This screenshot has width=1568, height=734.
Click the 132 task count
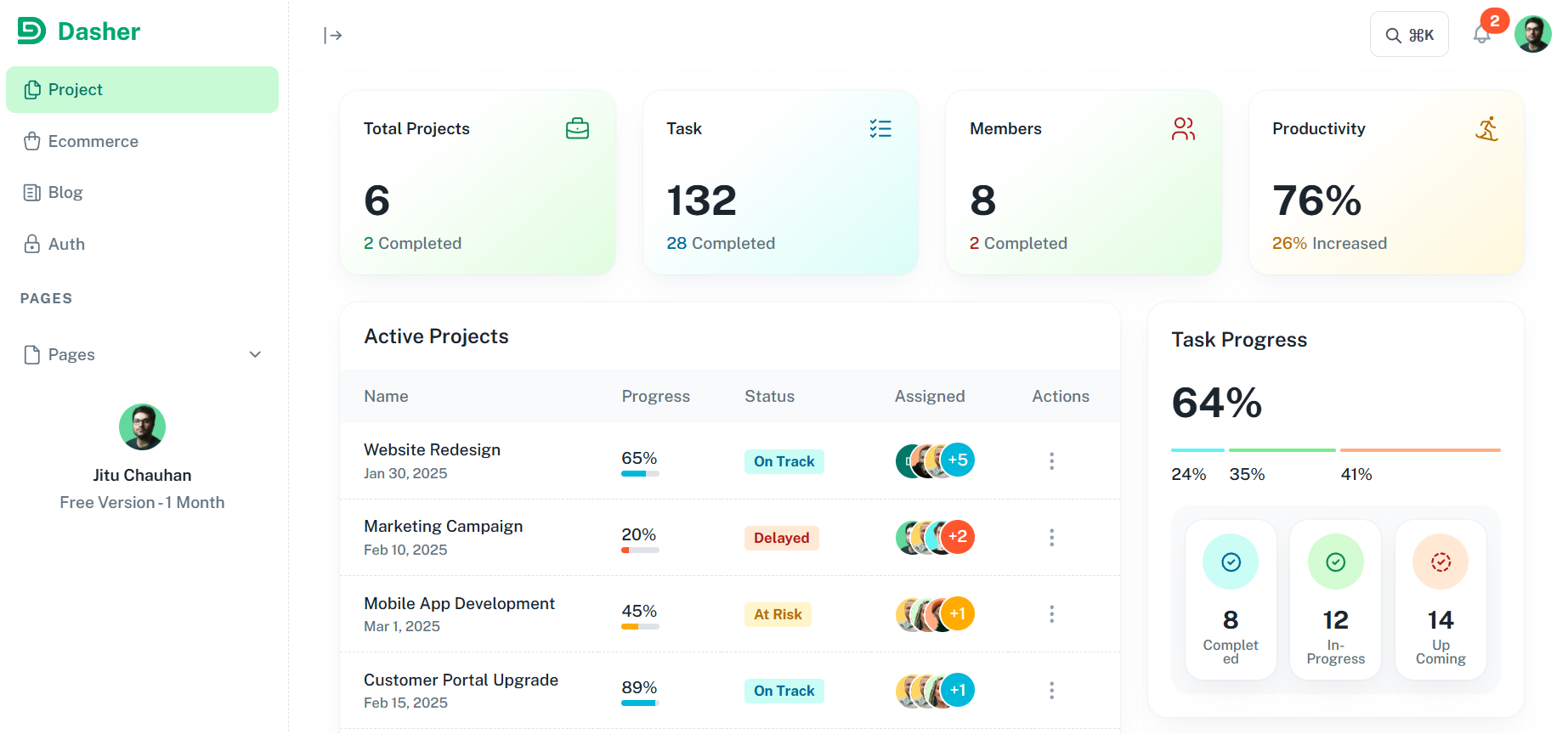(701, 200)
